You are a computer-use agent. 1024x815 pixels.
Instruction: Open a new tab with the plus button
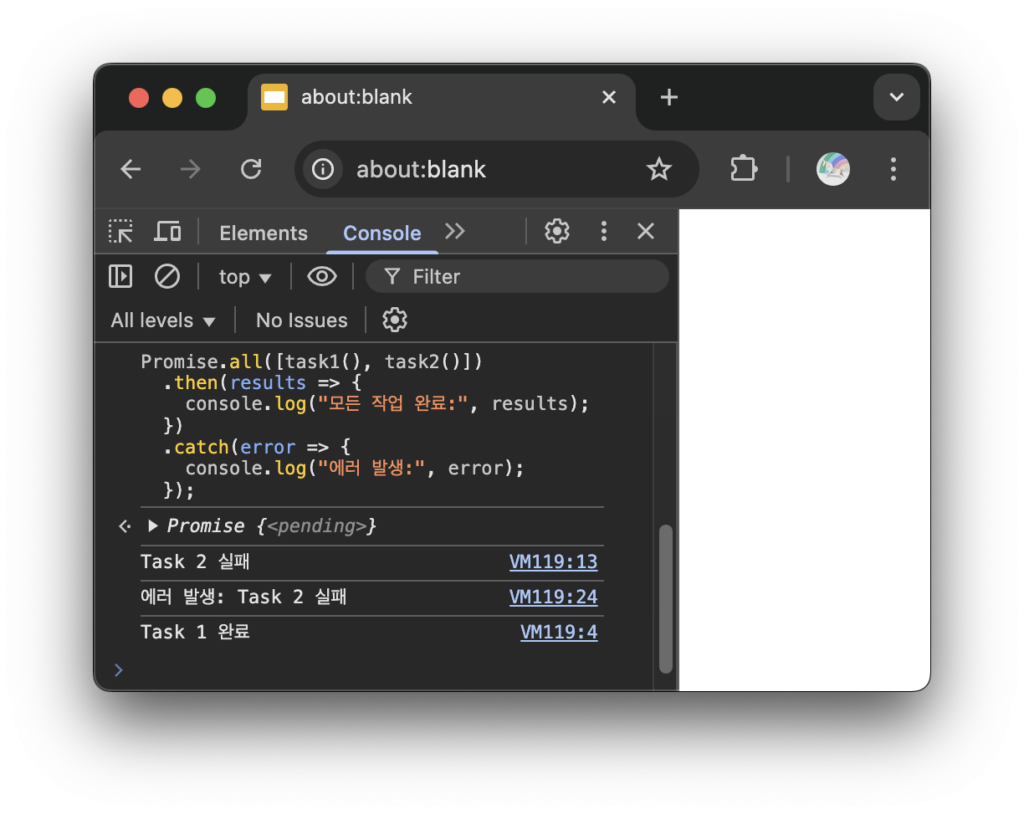click(x=669, y=97)
